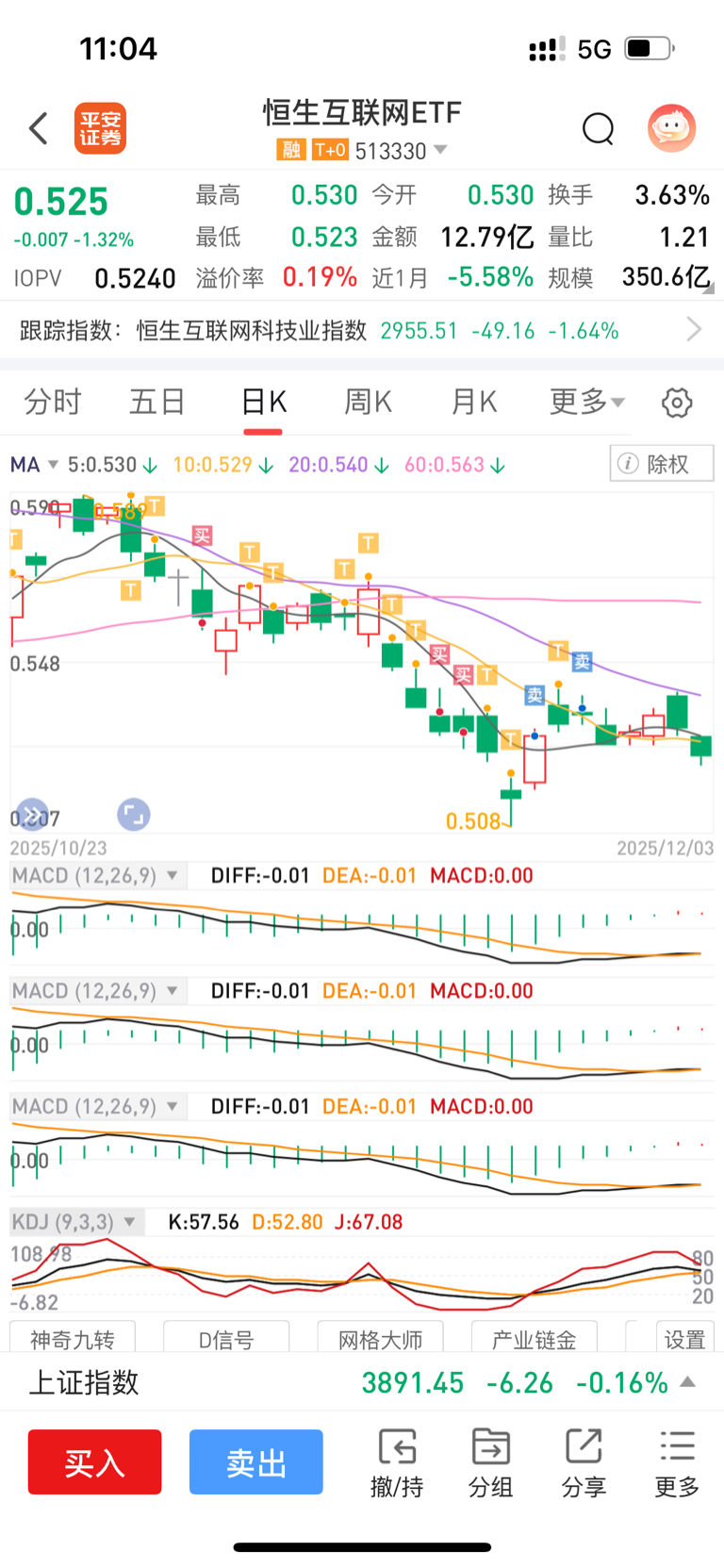Tap the double-arrow chart scroll button
Viewport: 724px width, 1568px height.
click(32, 815)
